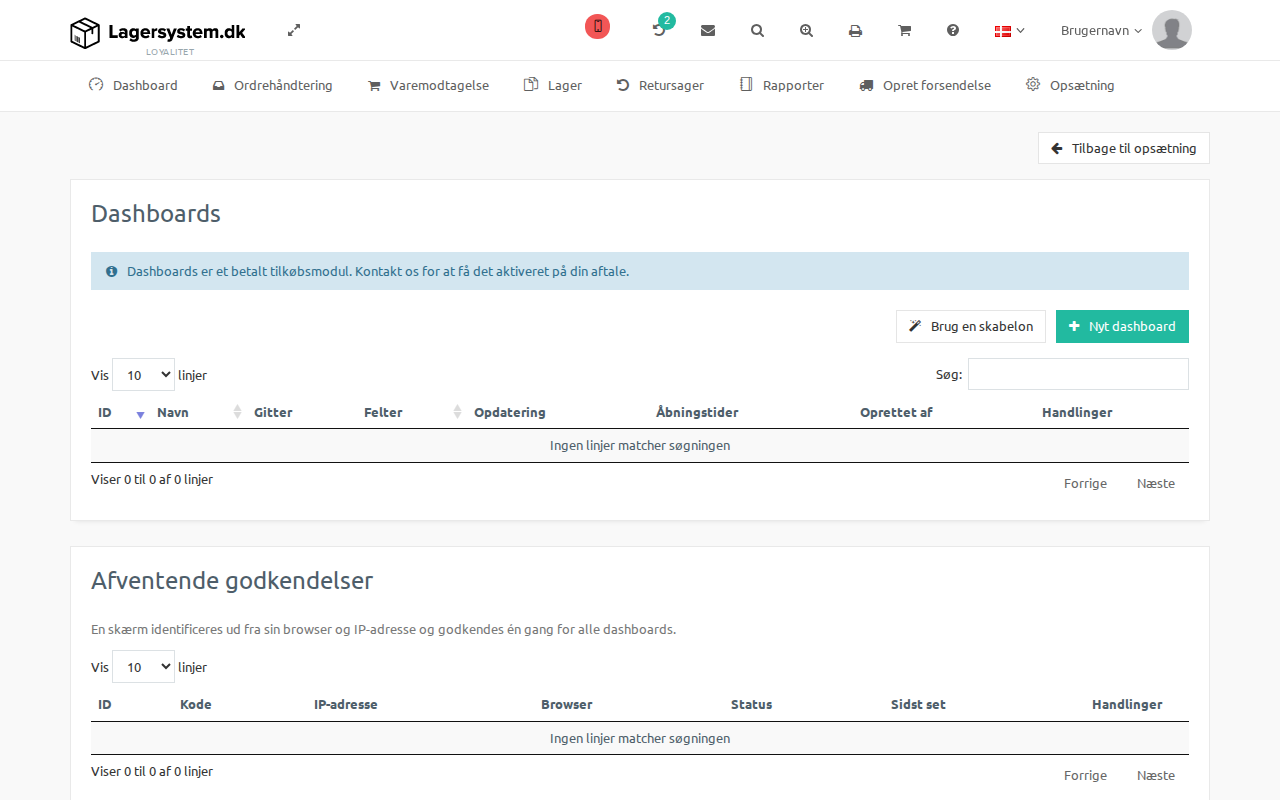The width and height of the screenshot is (1280, 800).
Task: Click the info icon in blue notice
Action: coord(112,272)
